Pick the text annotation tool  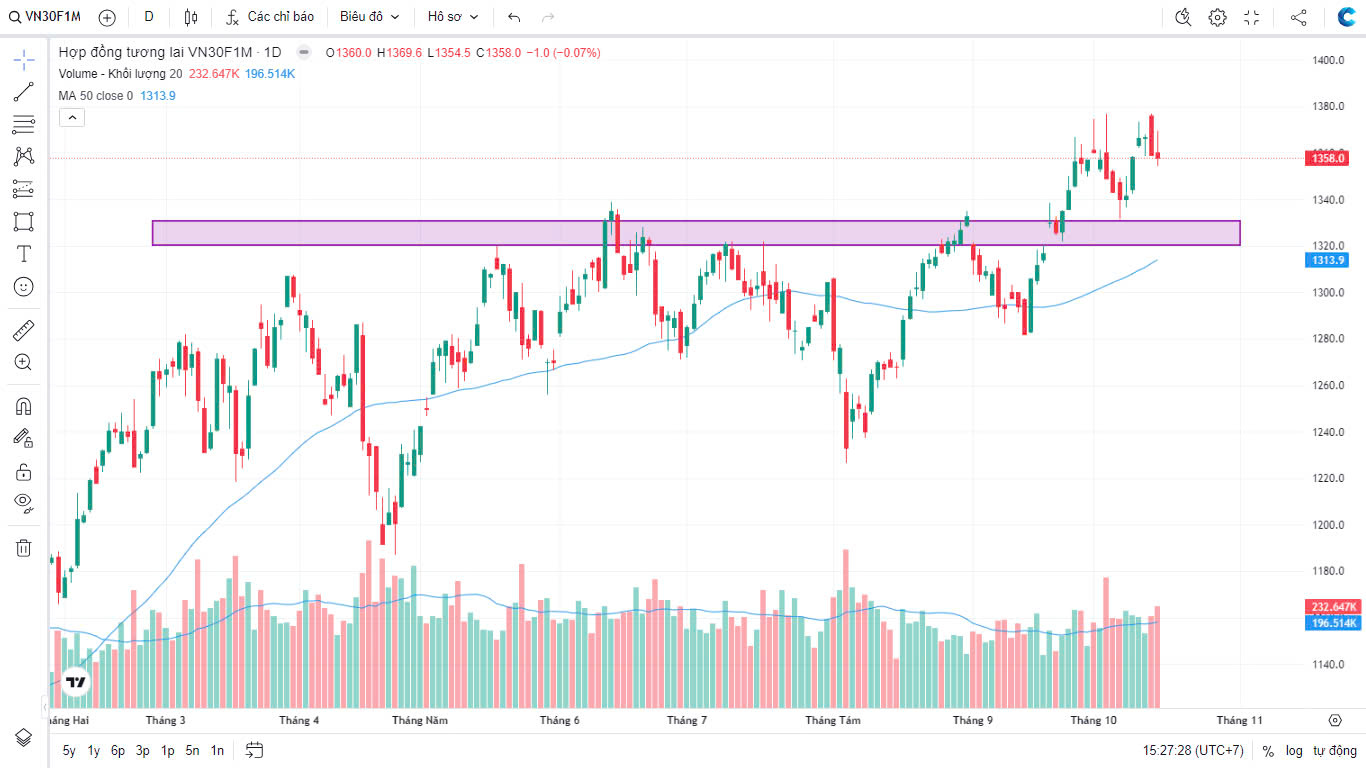coord(24,254)
